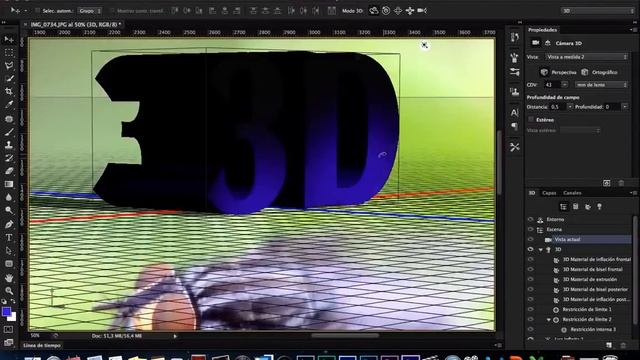
Task: Open the Vista dropdown menu
Action: point(586,57)
